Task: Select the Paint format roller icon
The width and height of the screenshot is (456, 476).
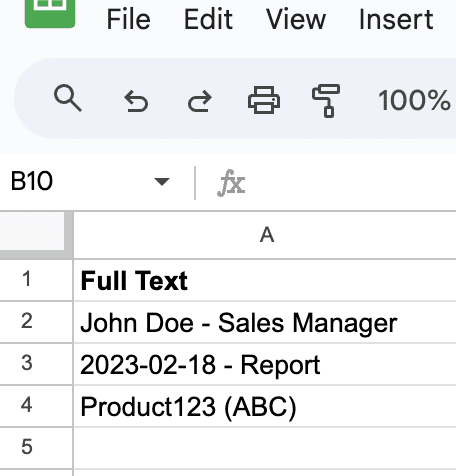Action: [326, 101]
